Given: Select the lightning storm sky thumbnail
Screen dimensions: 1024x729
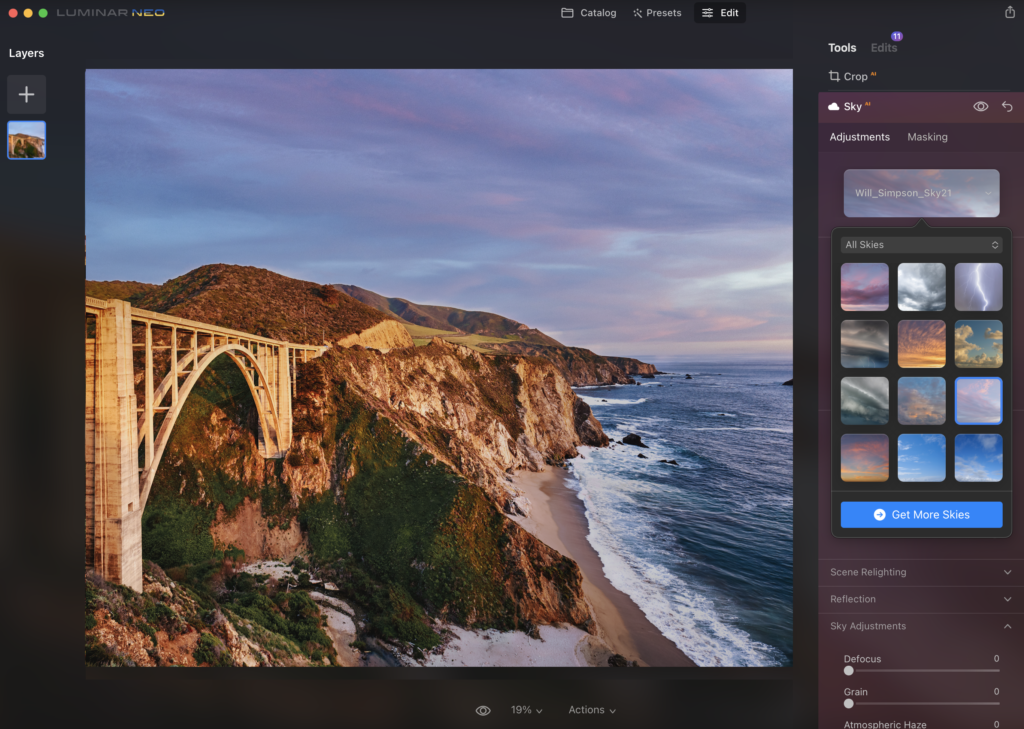Looking at the screenshot, I should coord(977,287).
